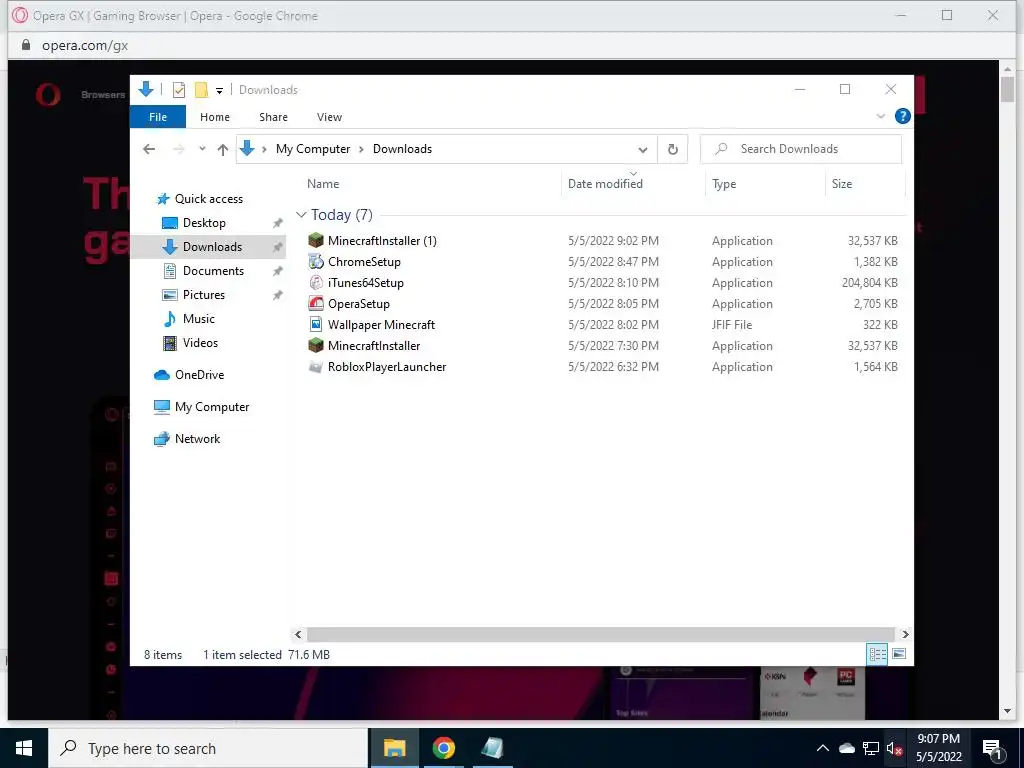Click the ChromeSetup file icon
This screenshot has height=768, width=1024.
click(316, 261)
